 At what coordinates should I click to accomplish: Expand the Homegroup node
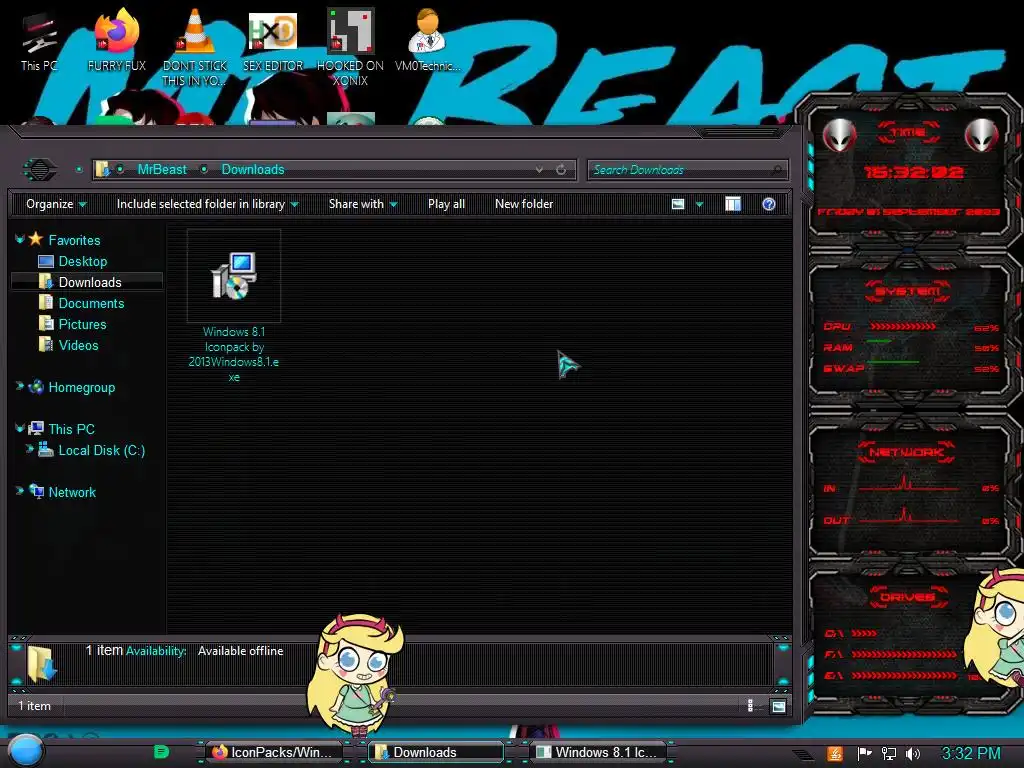pyautogui.click(x=20, y=387)
